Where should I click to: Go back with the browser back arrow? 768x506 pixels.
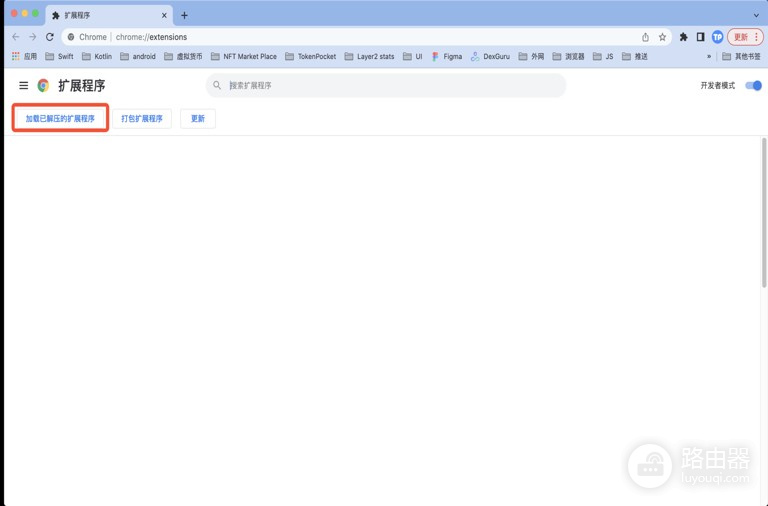tap(16, 37)
